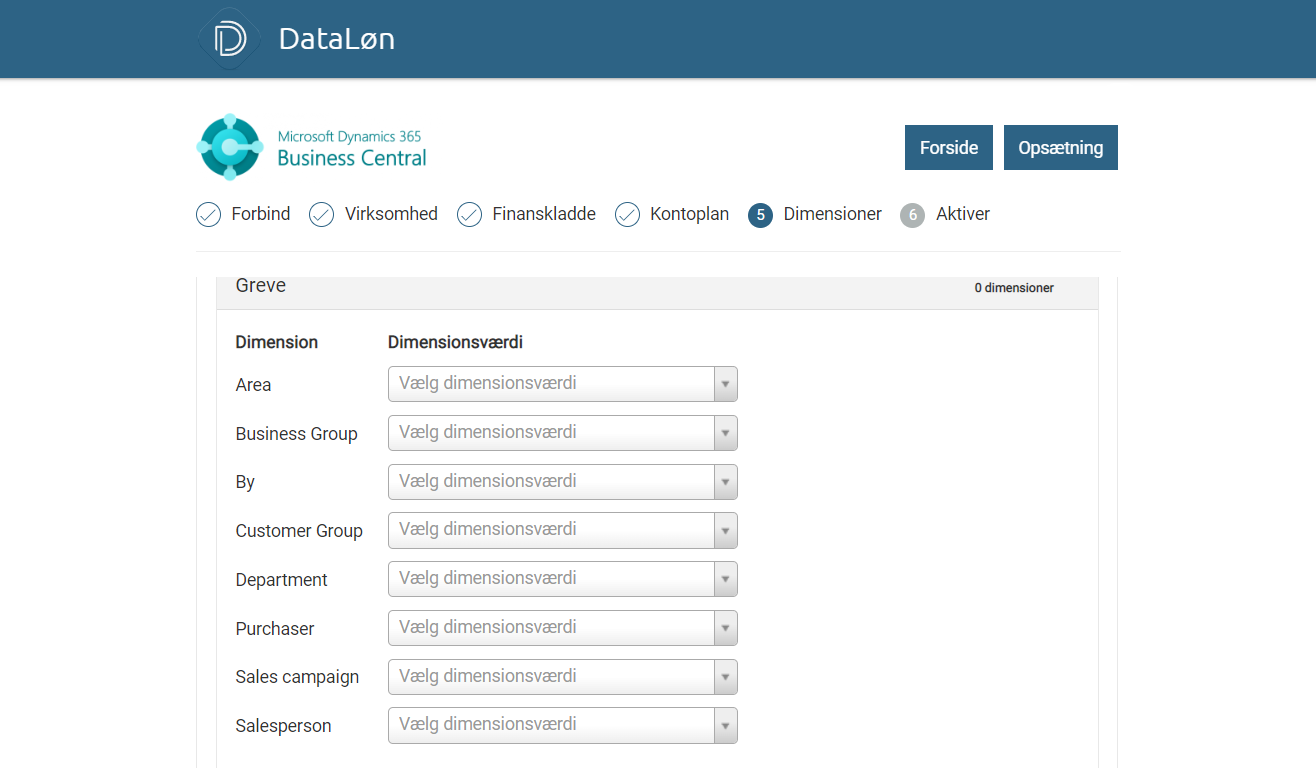
Task: Click the dropdown arrow for Sales campaign
Action: click(x=726, y=677)
